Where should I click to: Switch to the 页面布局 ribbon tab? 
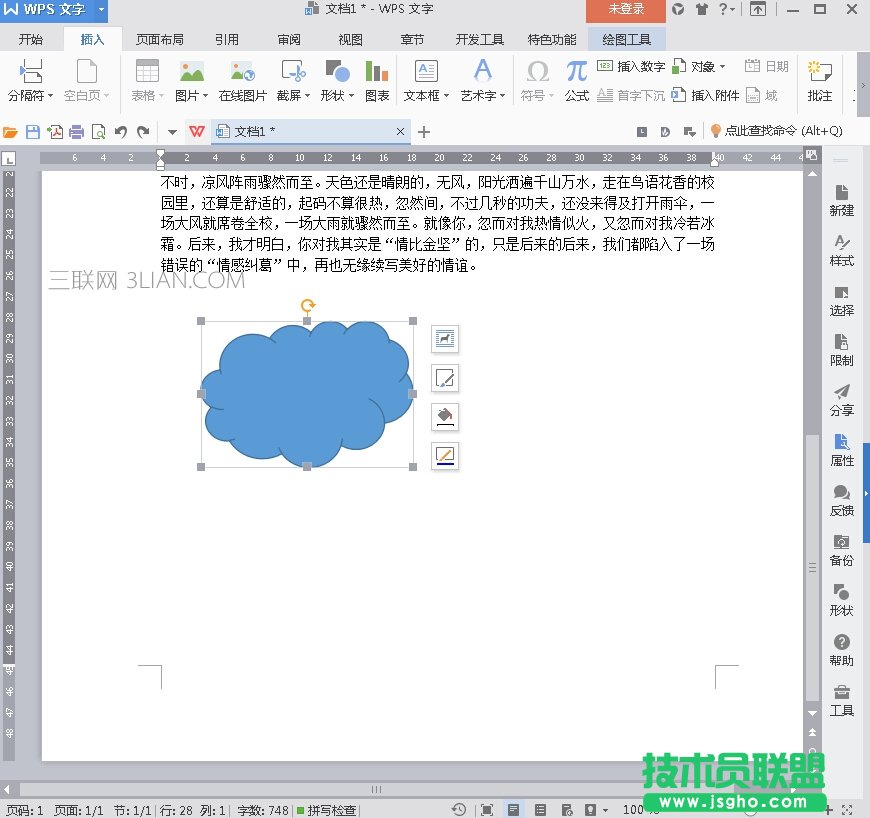click(160, 40)
